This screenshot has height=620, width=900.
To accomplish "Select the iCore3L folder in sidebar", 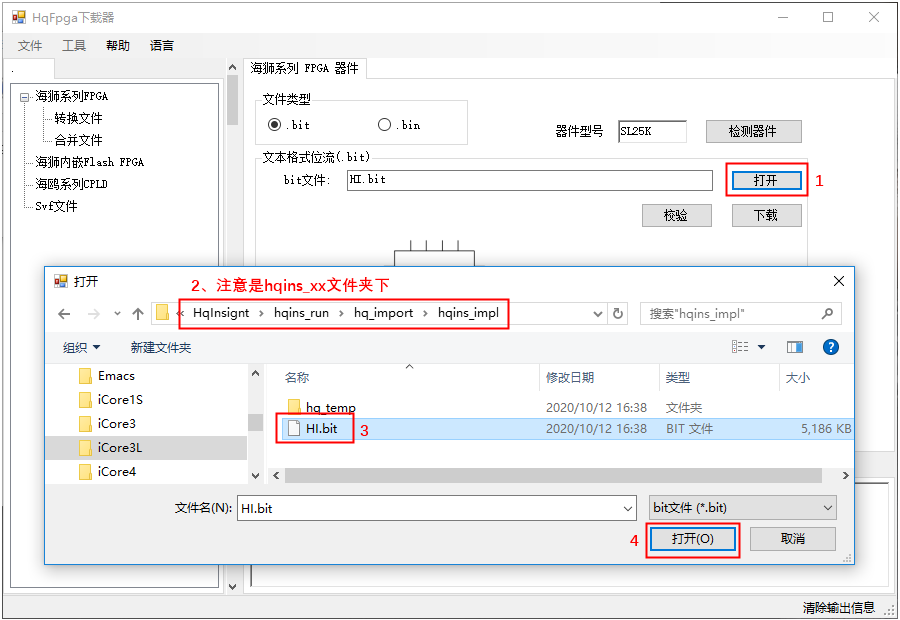I will pos(119,447).
